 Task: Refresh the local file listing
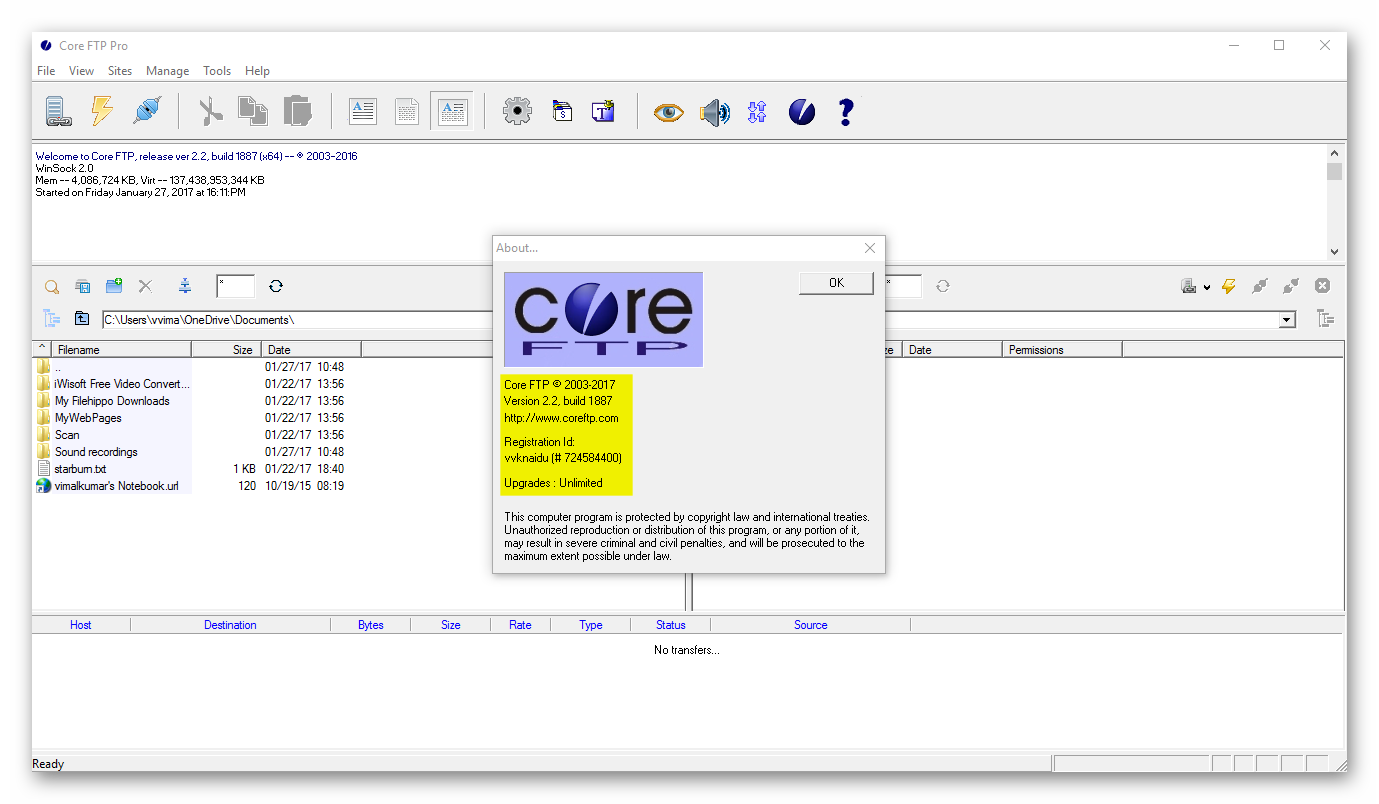(276, 286)
